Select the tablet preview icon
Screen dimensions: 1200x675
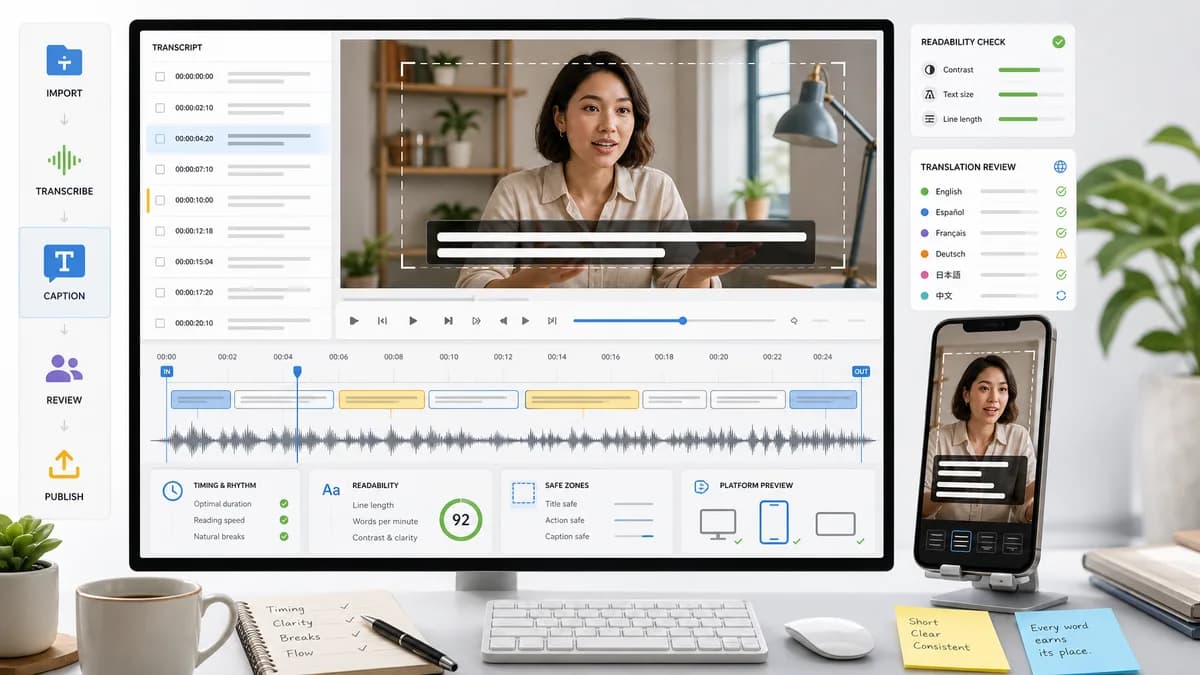tap(835, 524)
